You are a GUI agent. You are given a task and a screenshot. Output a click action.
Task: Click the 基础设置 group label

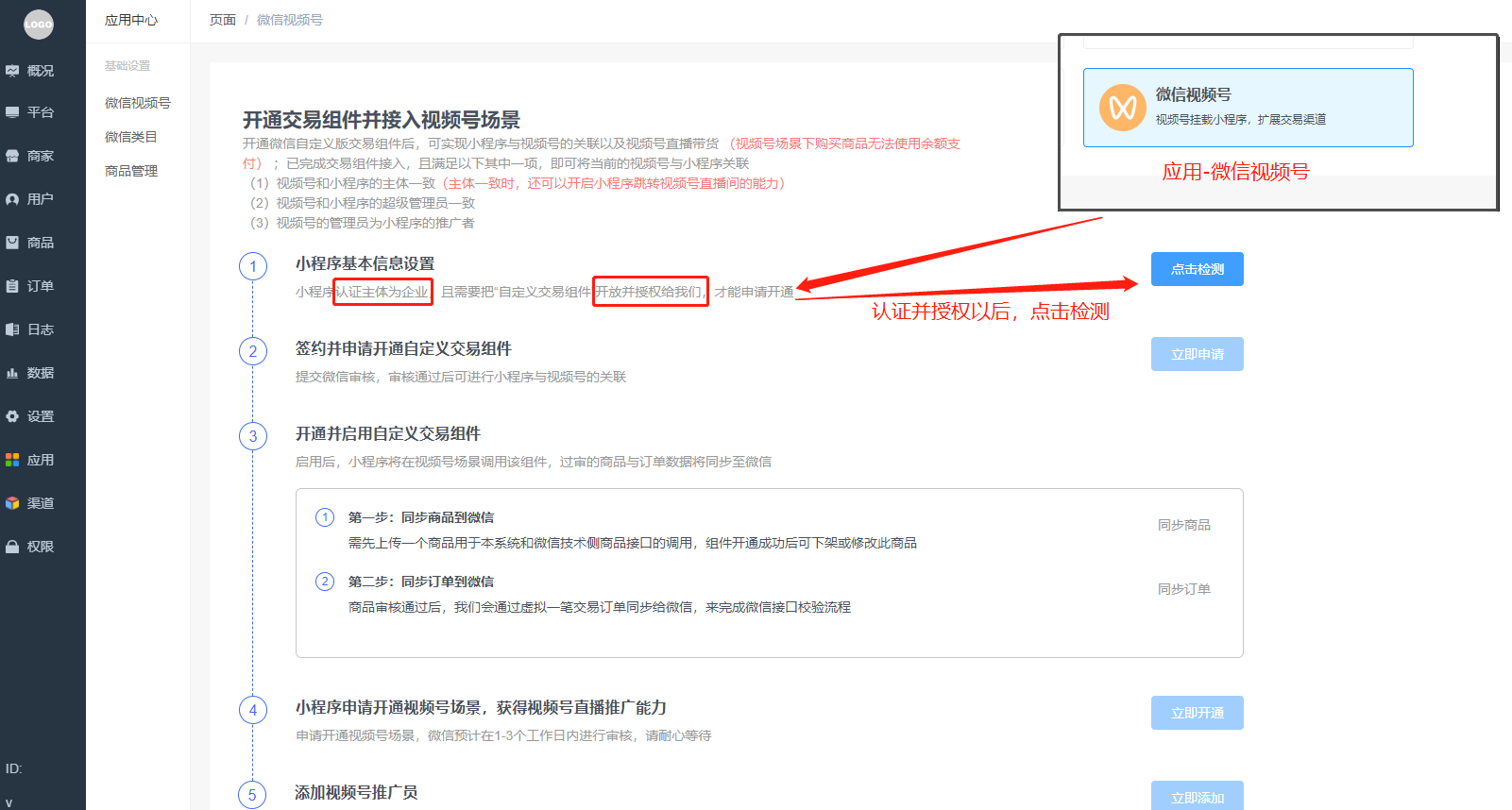(x=127, y=66)
